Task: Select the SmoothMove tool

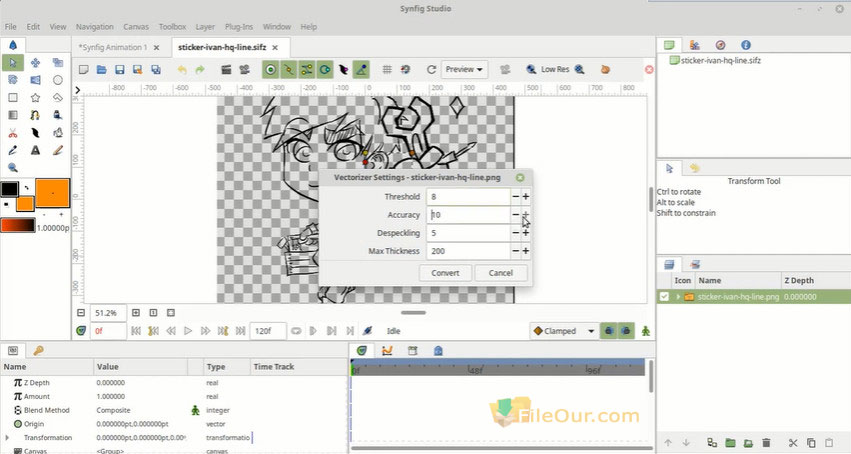Action: (35, 63)
